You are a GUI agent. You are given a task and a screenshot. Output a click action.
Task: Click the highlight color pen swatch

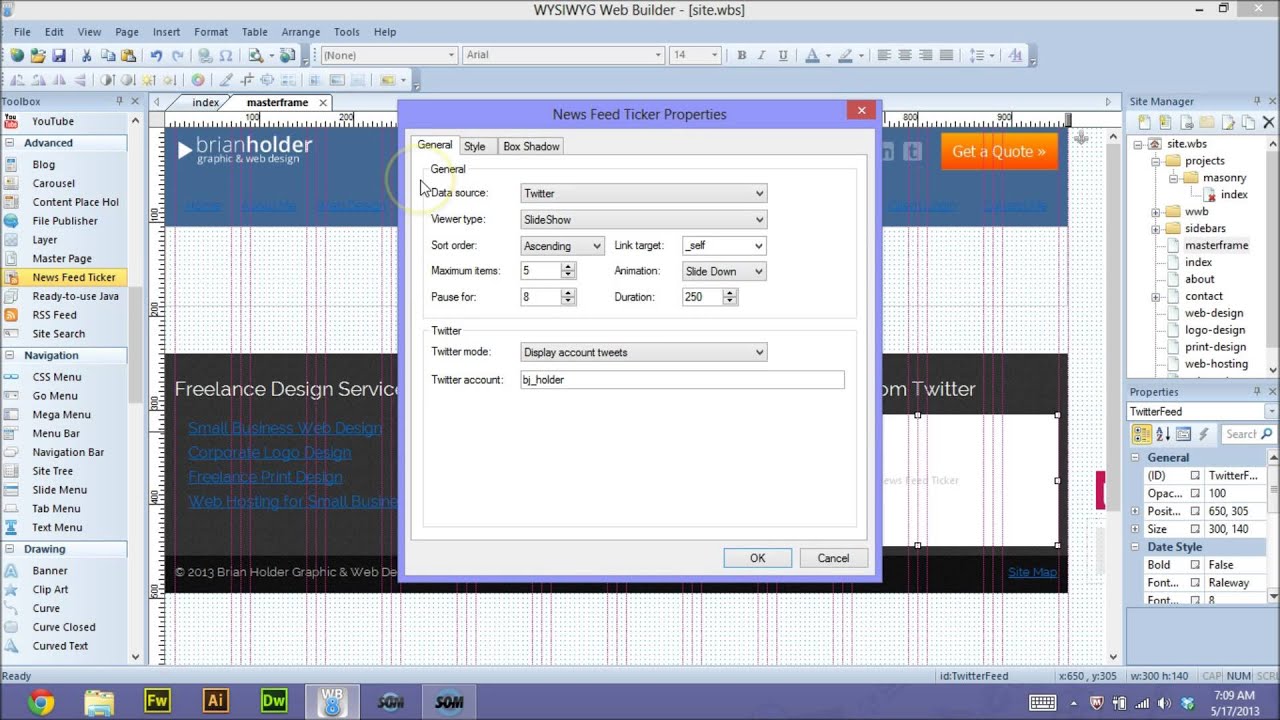click(x=845, y=56)
